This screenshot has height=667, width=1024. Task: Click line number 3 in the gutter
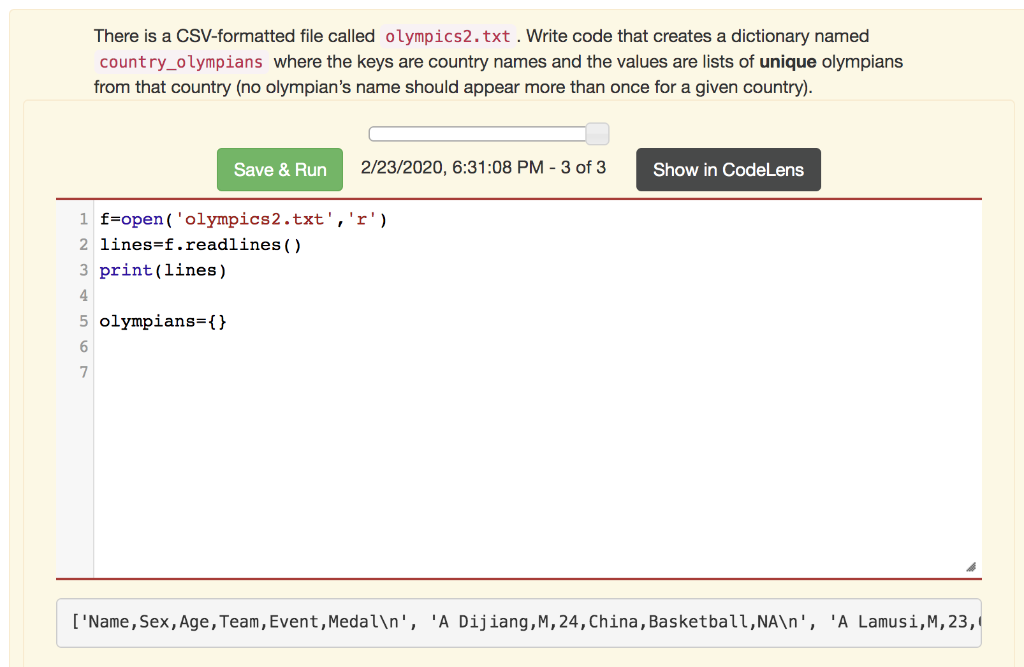point(83,270)
